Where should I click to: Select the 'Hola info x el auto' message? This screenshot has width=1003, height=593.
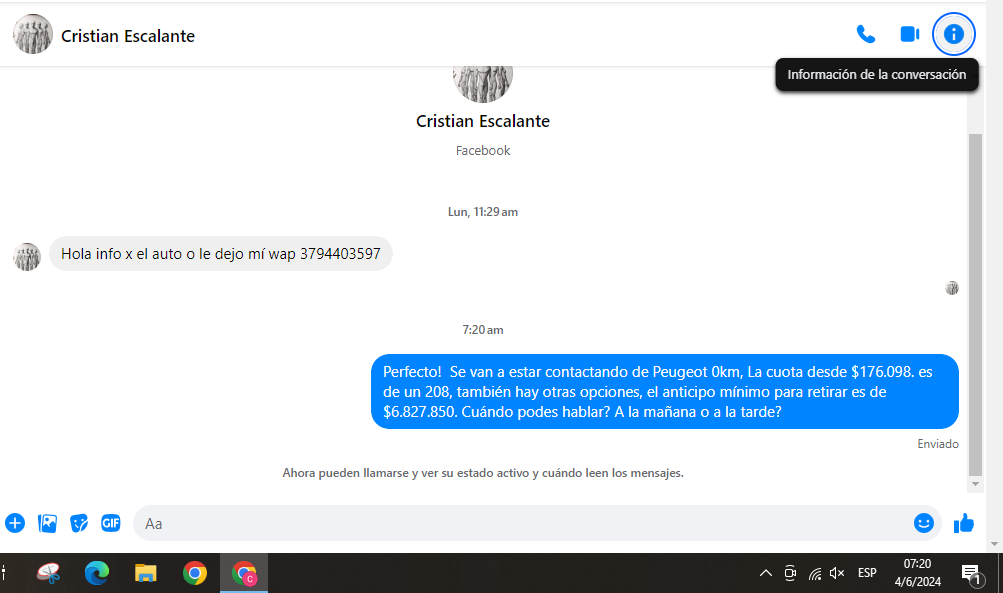tap(221, 254)
